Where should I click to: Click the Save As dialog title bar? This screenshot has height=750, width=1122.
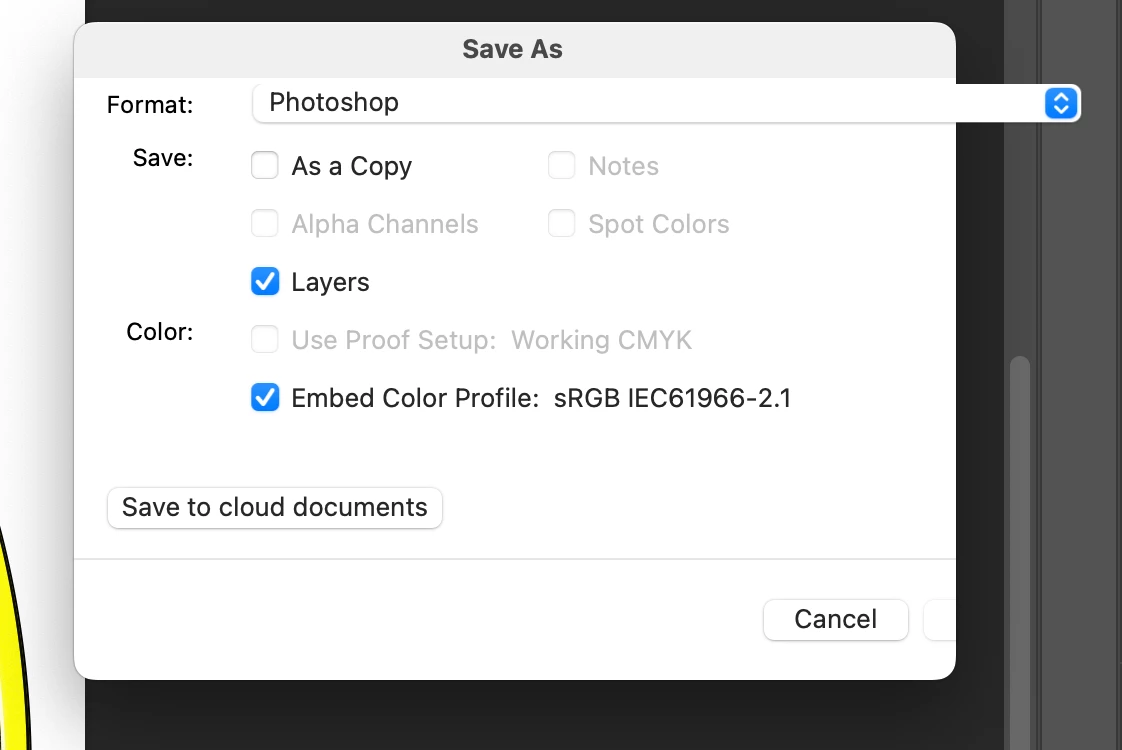pos(514,49)
